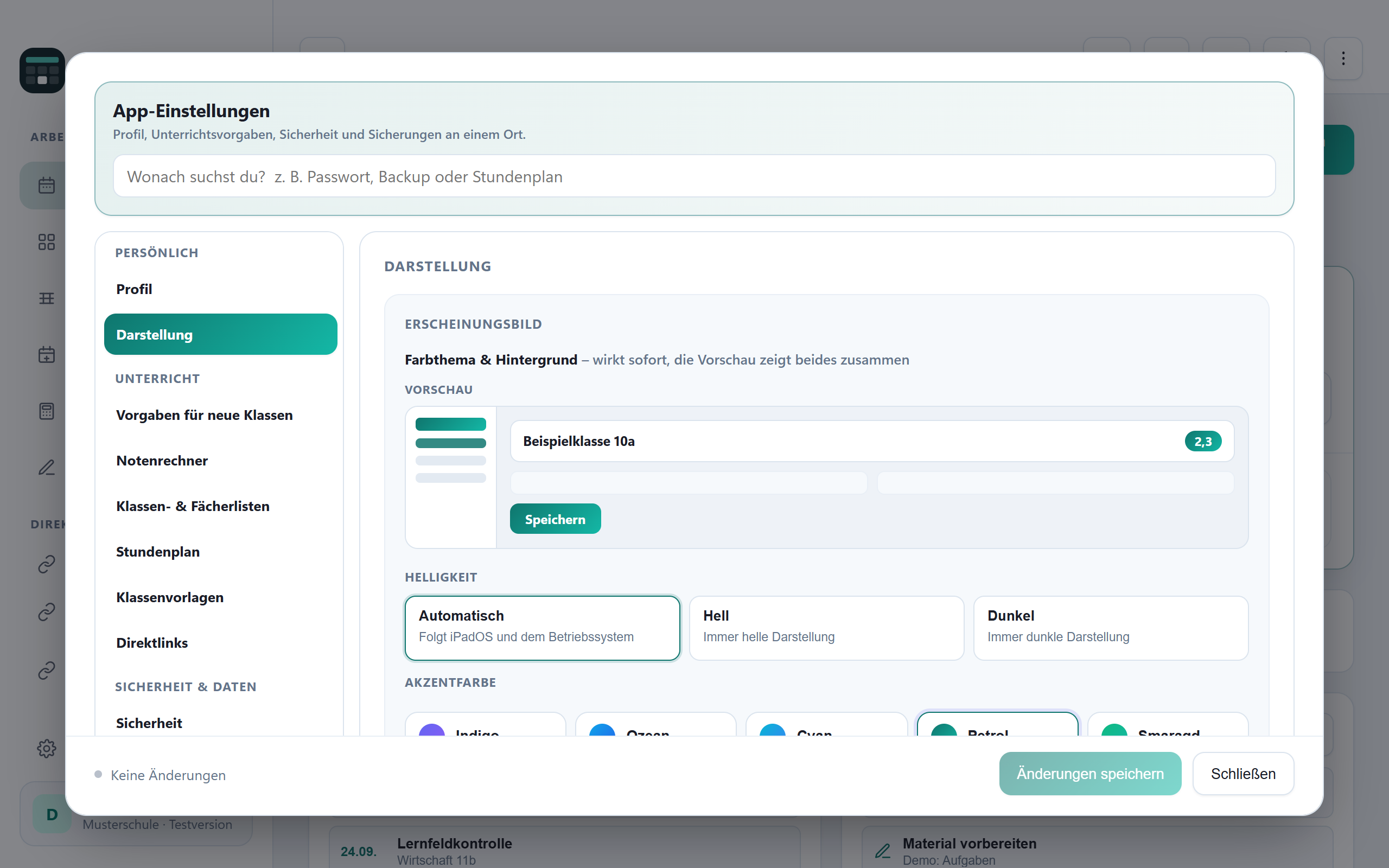Open the three-dot more menu

coord(1343,59)
